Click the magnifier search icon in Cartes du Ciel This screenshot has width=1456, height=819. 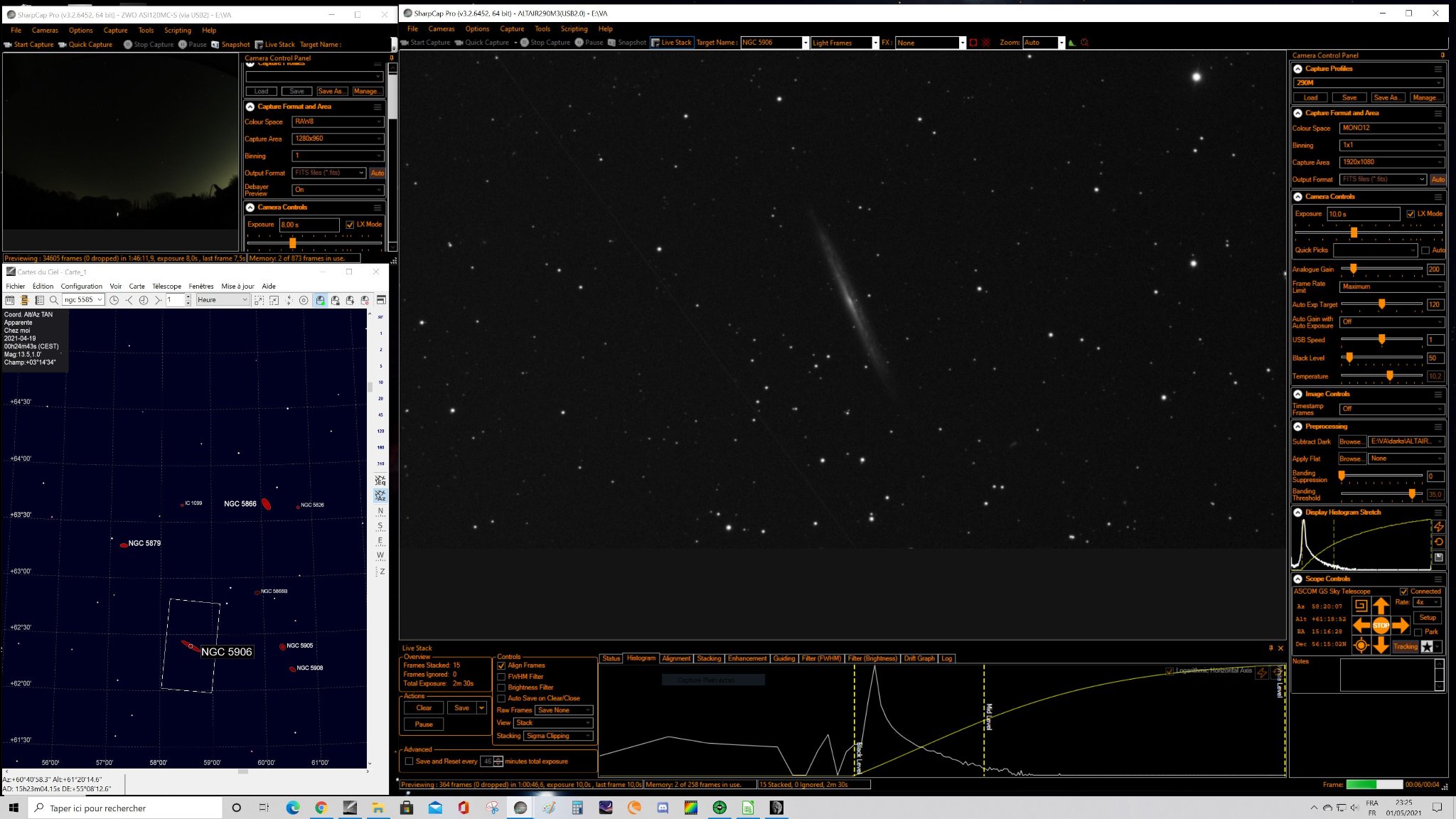point(53,300)
